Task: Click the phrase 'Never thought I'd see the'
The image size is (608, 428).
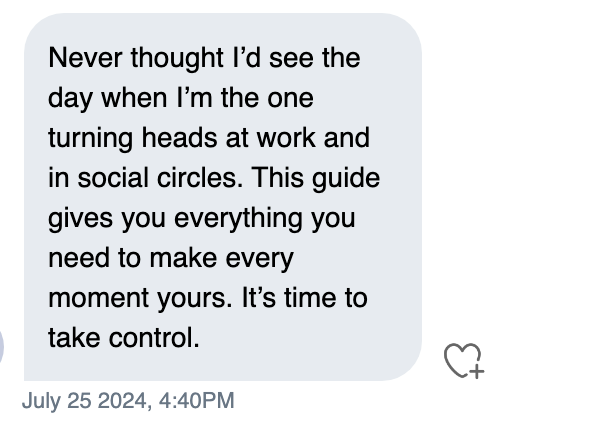Action: 204,58
